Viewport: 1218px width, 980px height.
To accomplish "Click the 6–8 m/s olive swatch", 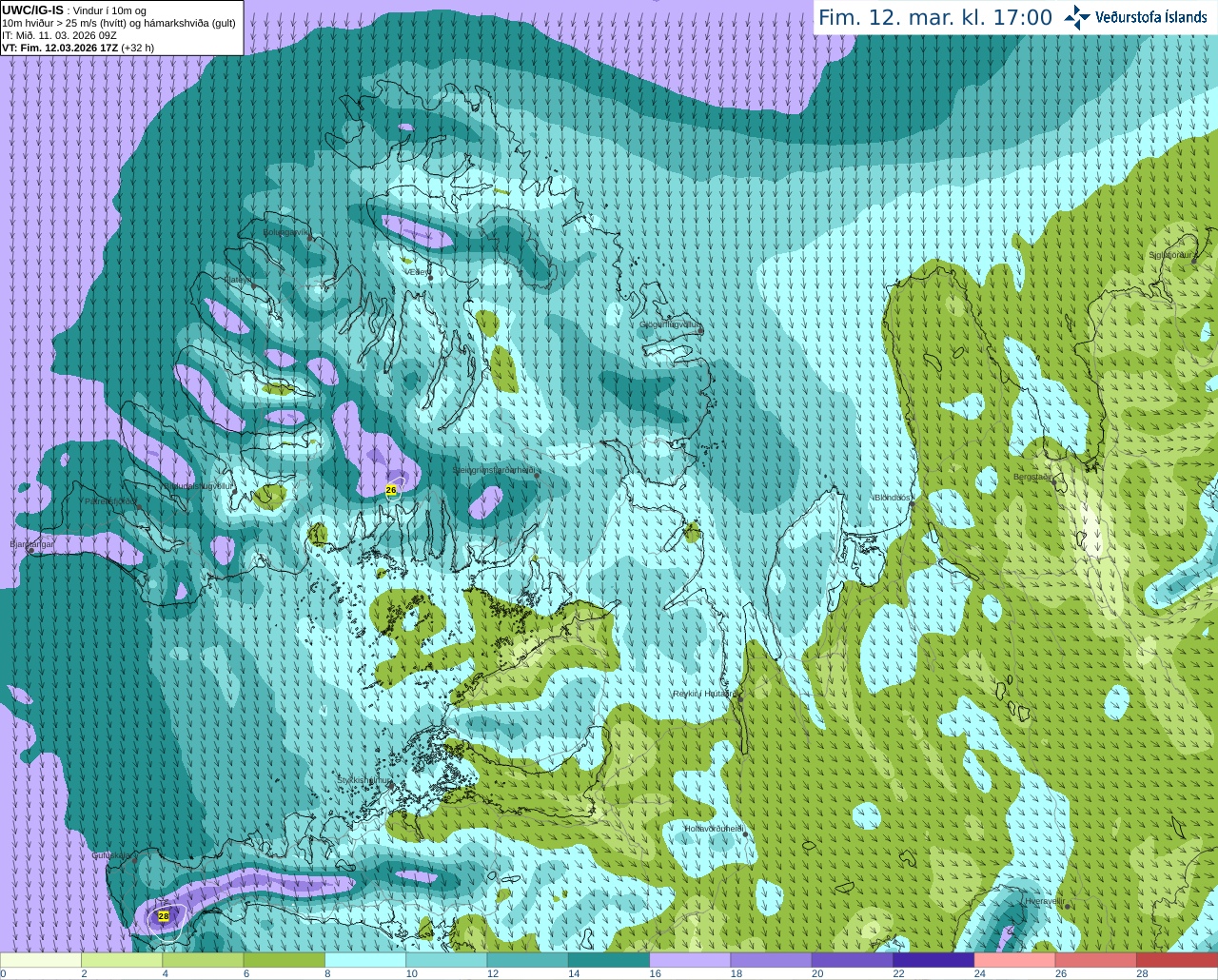I will pyautogui.click(x=285, y=960).
